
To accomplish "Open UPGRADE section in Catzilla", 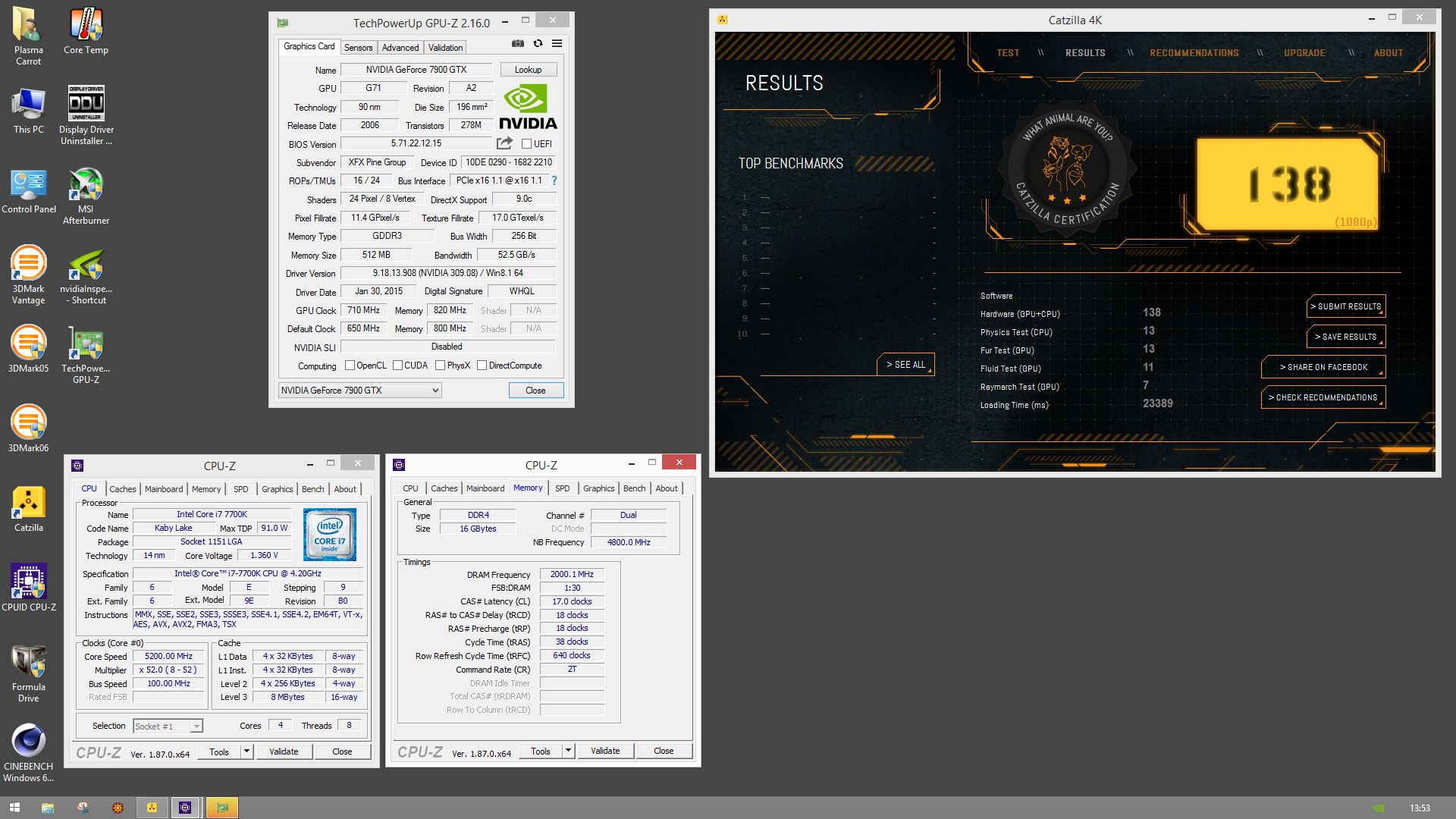I will (1304, 52).
